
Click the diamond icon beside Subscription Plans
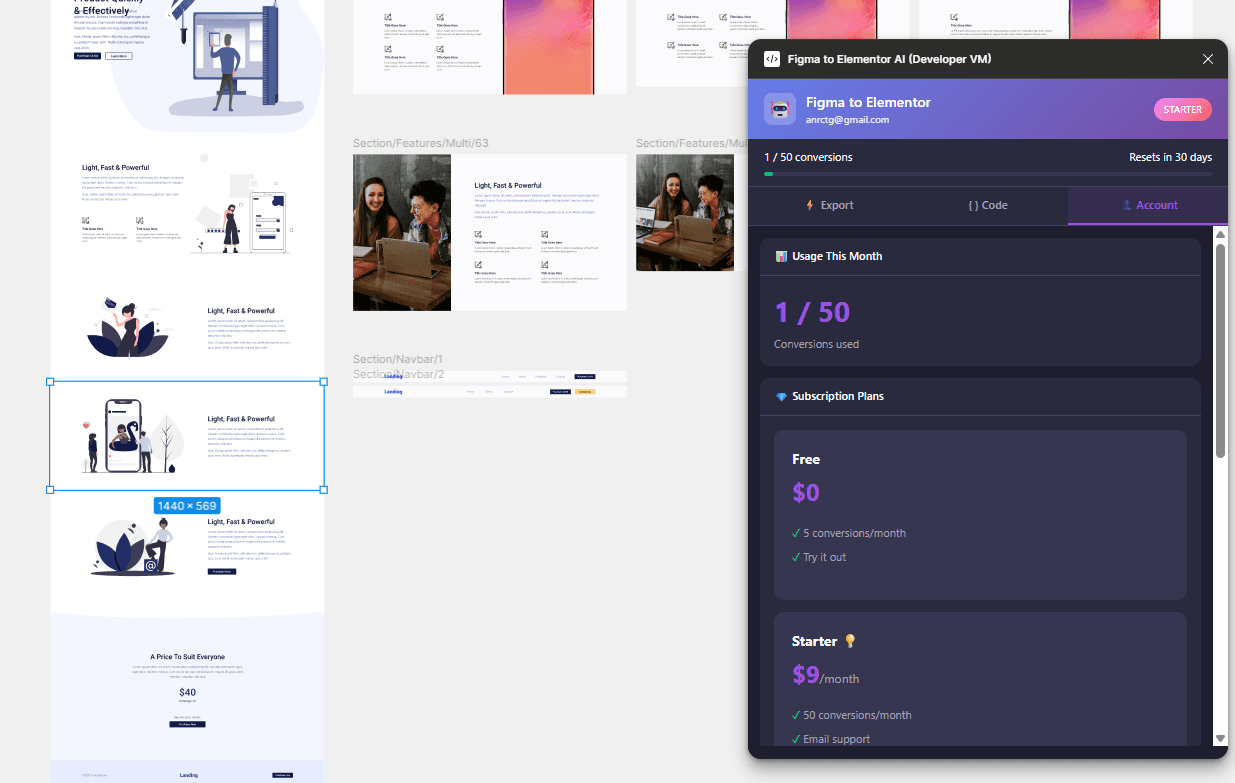pos(781,396)
